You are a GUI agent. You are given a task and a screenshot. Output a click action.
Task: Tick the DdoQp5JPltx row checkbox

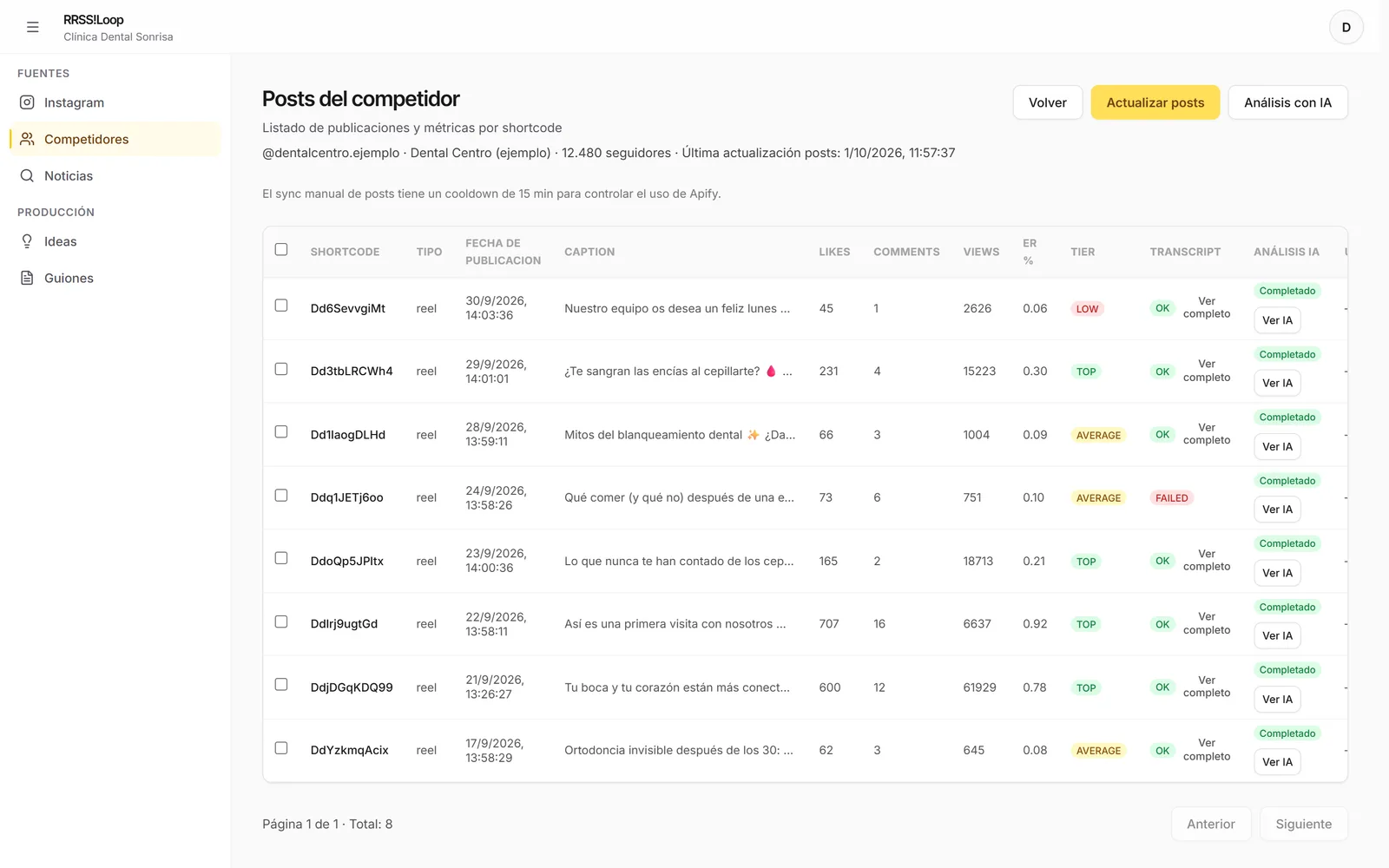[x=281, y=558]
